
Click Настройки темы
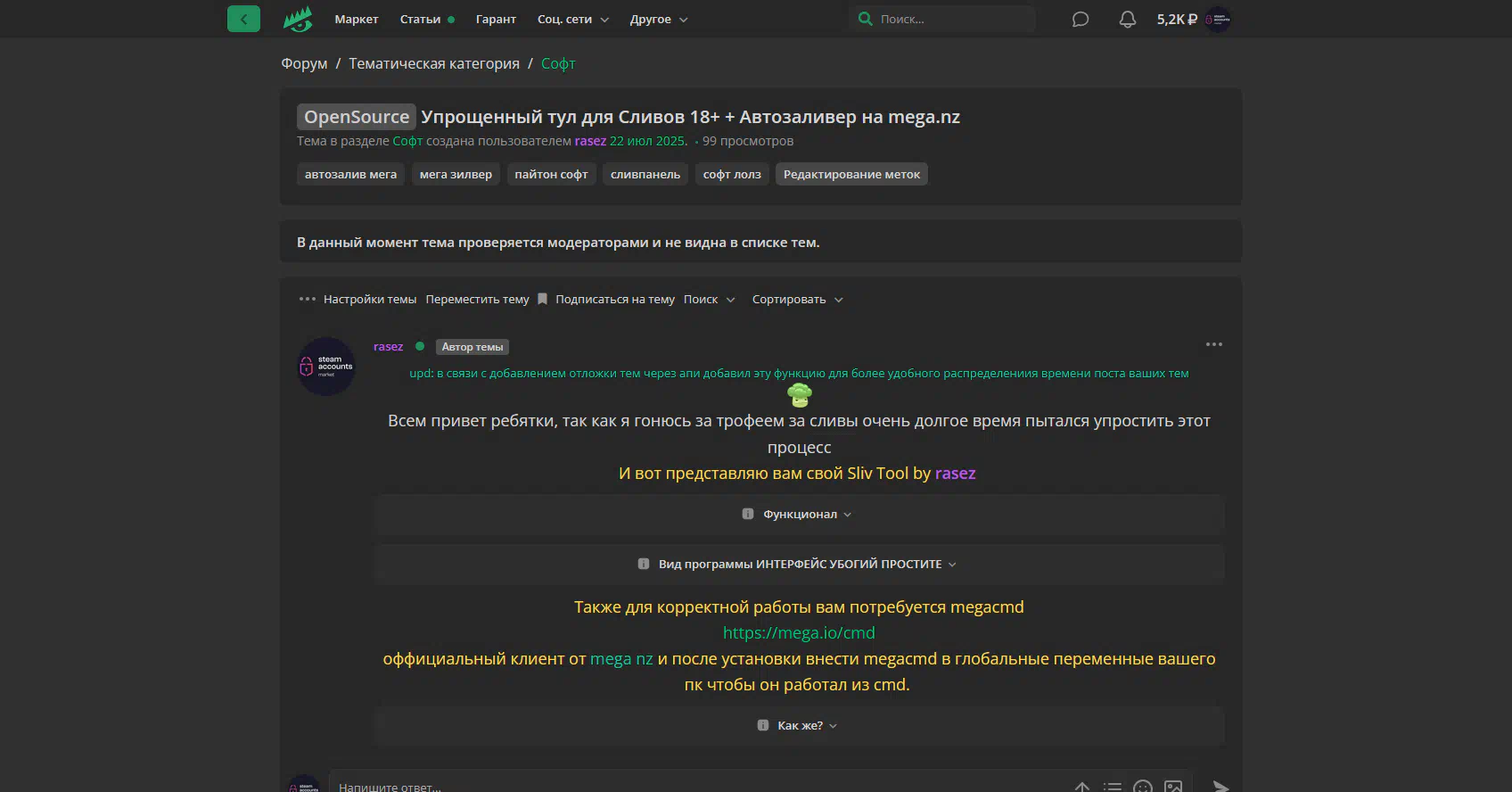coord(370,299)
